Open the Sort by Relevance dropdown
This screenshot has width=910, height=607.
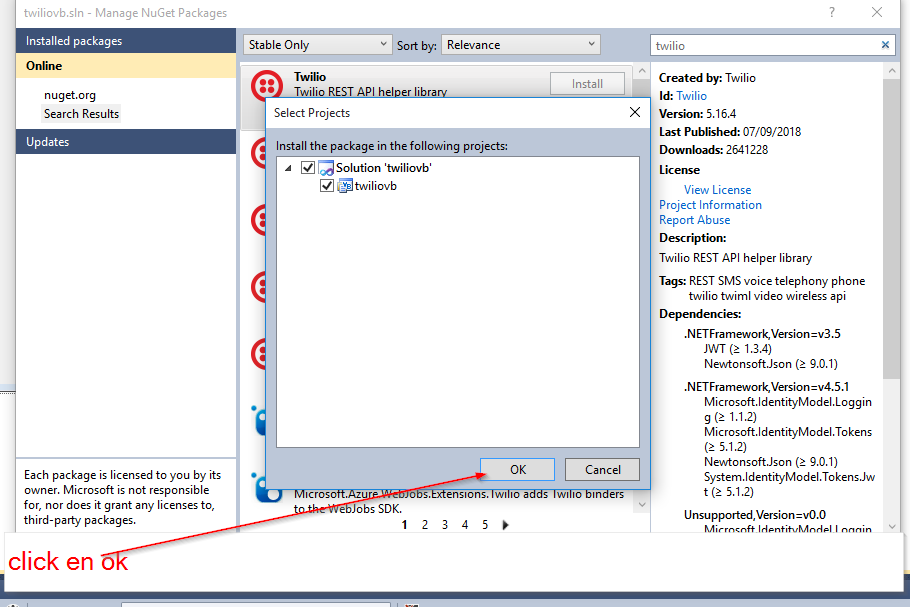(521, 45)
